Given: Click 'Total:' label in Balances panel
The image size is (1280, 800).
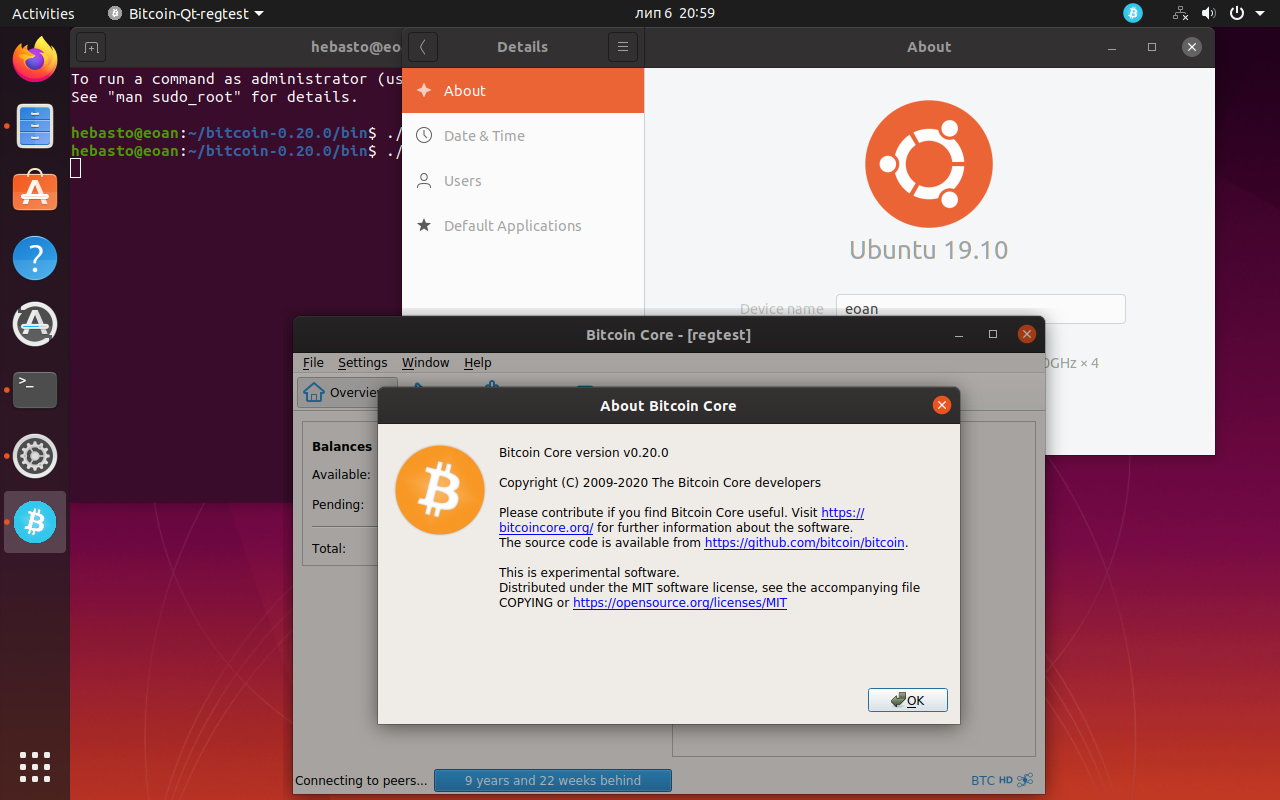Looking at the screenshot, I should pos(329,548).
